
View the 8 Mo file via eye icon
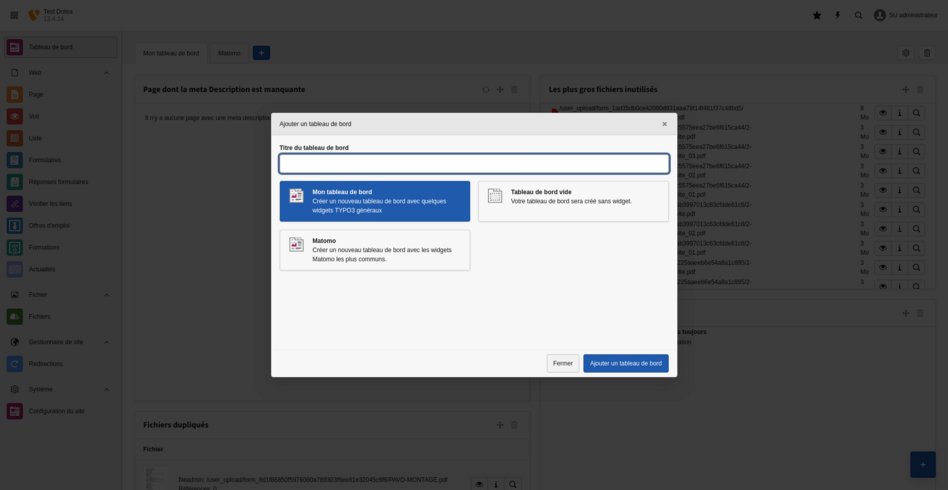click(883, 113)
